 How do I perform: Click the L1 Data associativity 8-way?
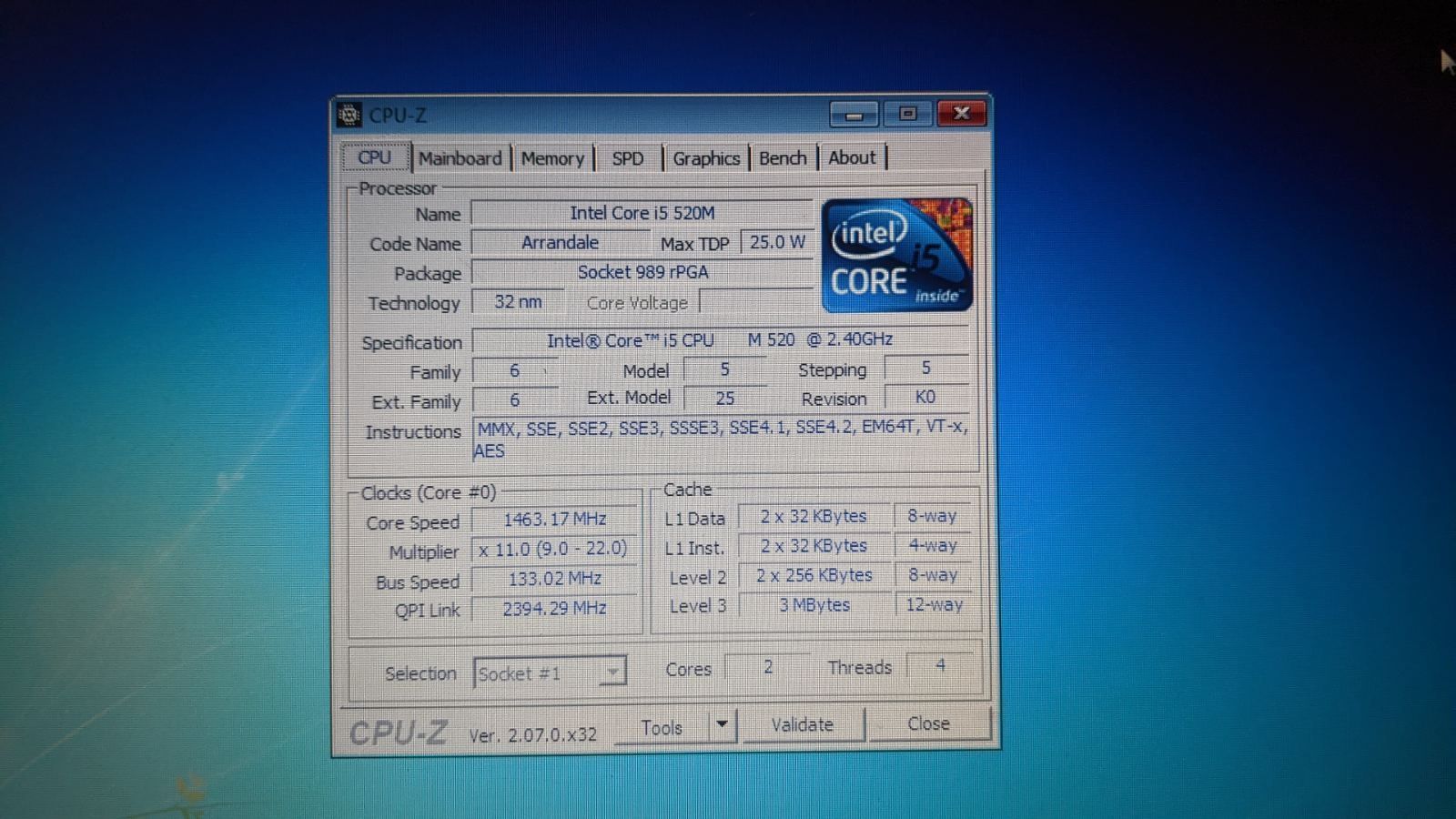[x=932, y=516]
